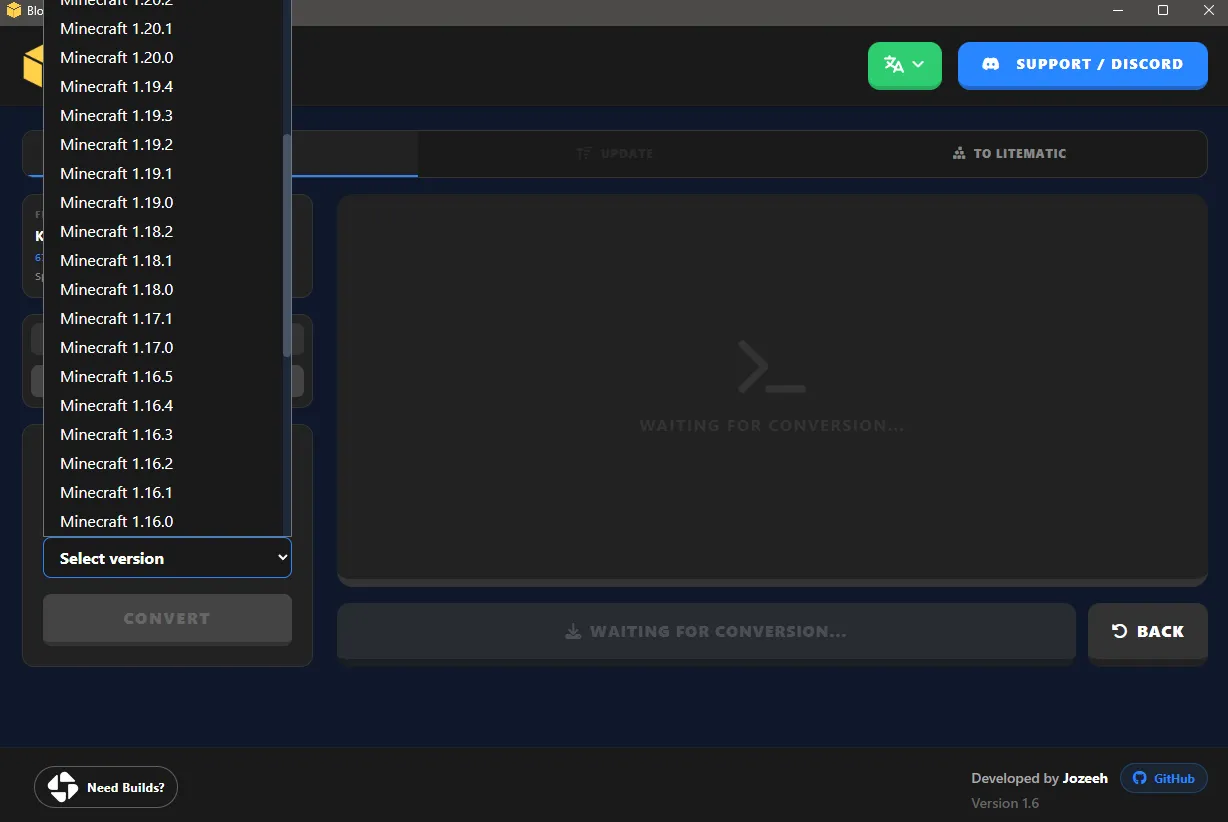
Task: Close the Select version dropdown
Action: click(167, 558)
